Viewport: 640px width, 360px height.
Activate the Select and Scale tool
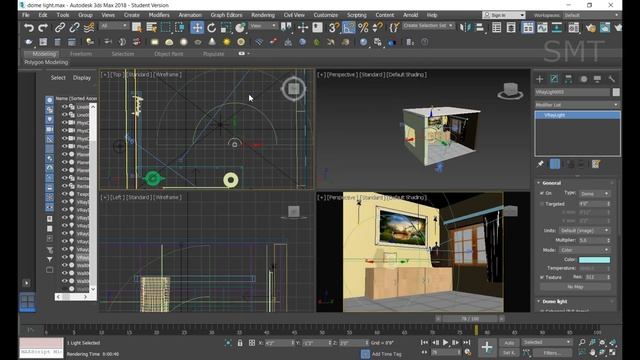pos(226,27)
